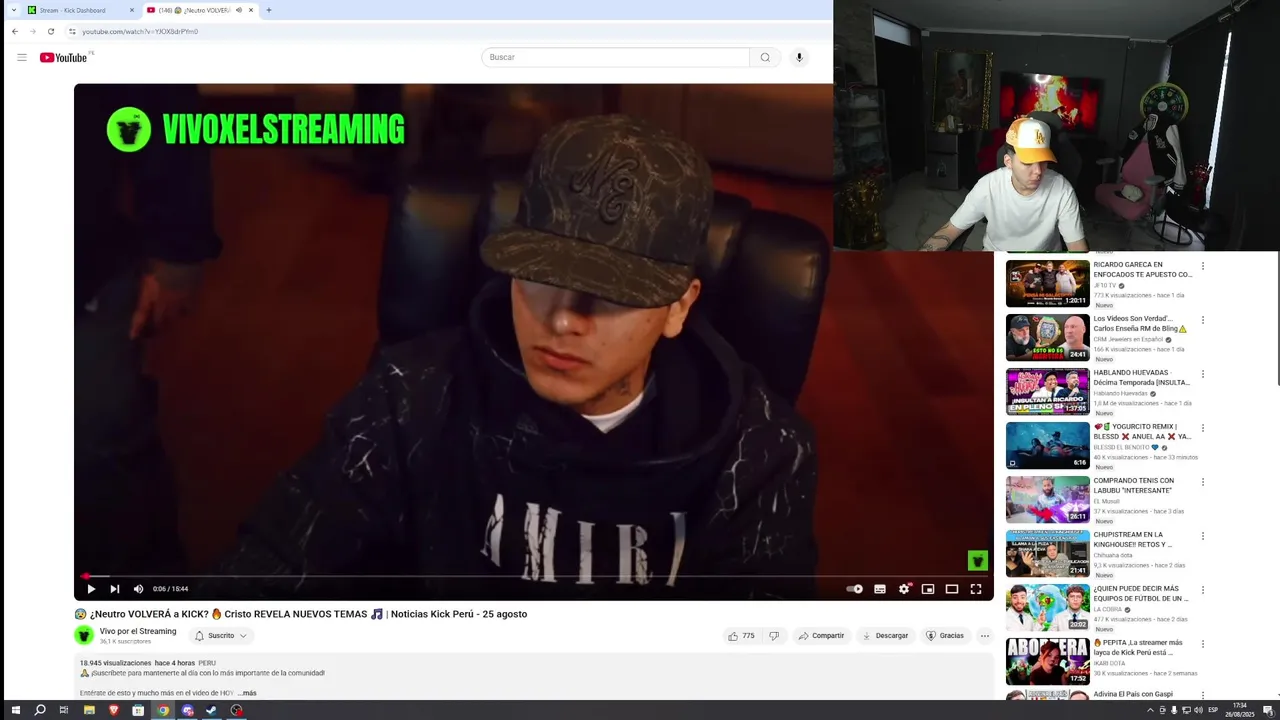Go to YouTube home logo
The height and width of the screenshot is (720, 1280).
(64, 57)
